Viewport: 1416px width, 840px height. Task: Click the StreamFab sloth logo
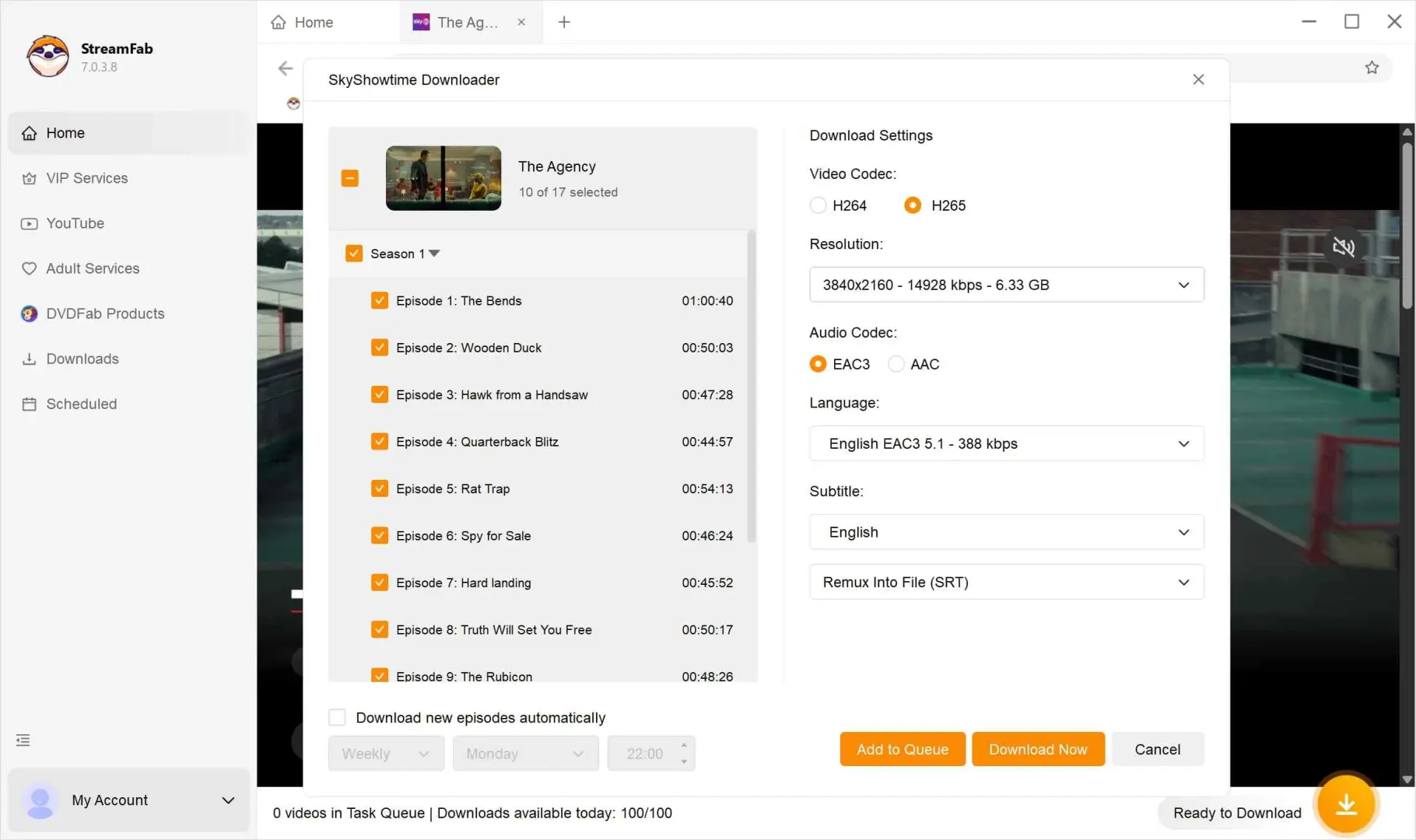coord(48,56)
